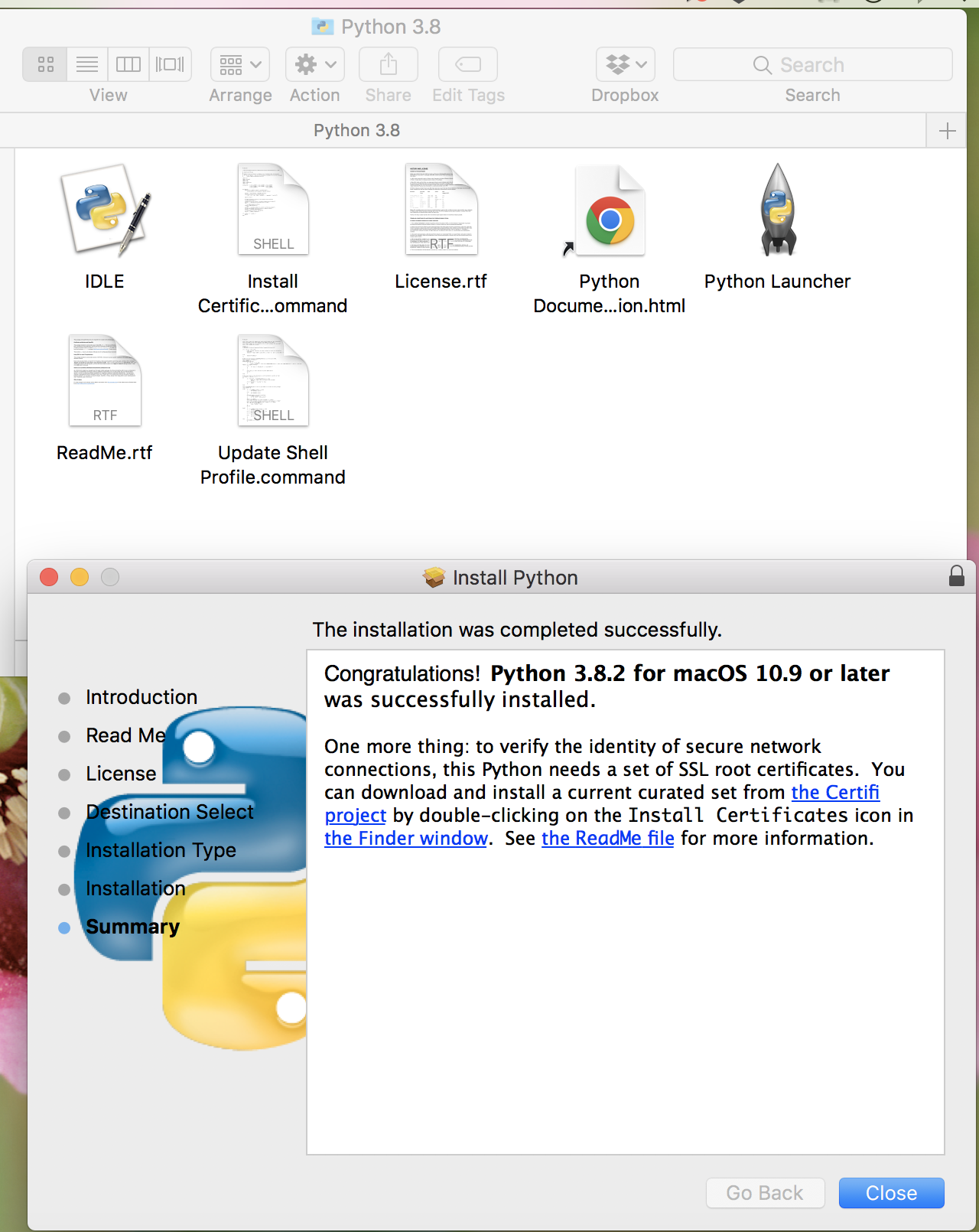Image resolution: width=979 pixels, height=1232 pixels.
Task: Click the Finder Search field
Action: tap(813, 64)
